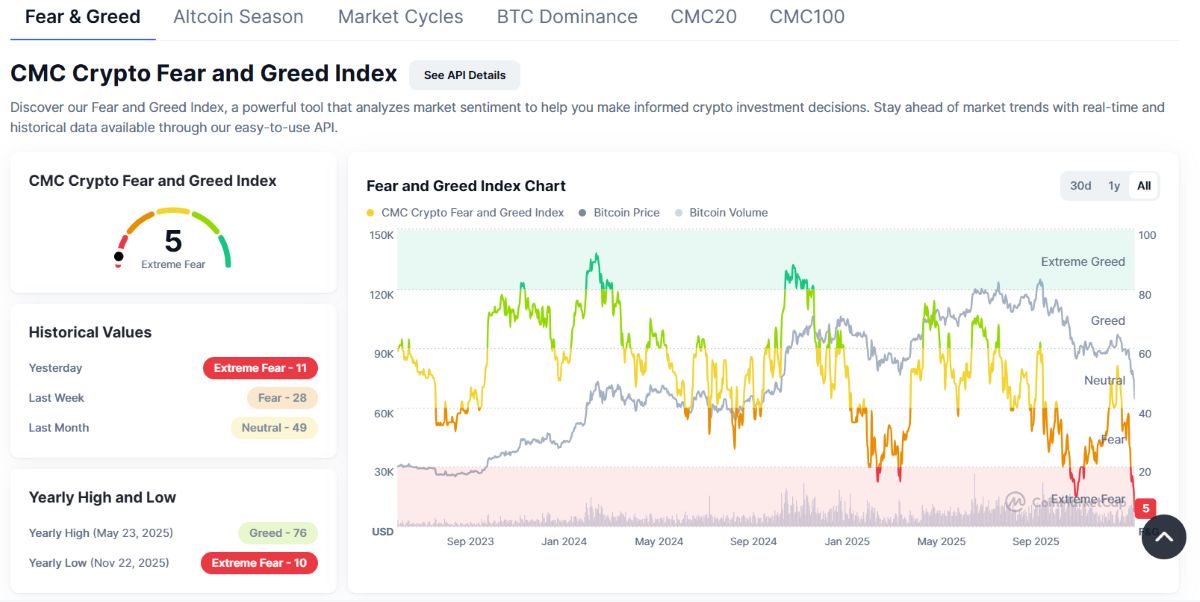
Task: Click the yellow legend dot for the index series
Action: click(x=372, y=212)
